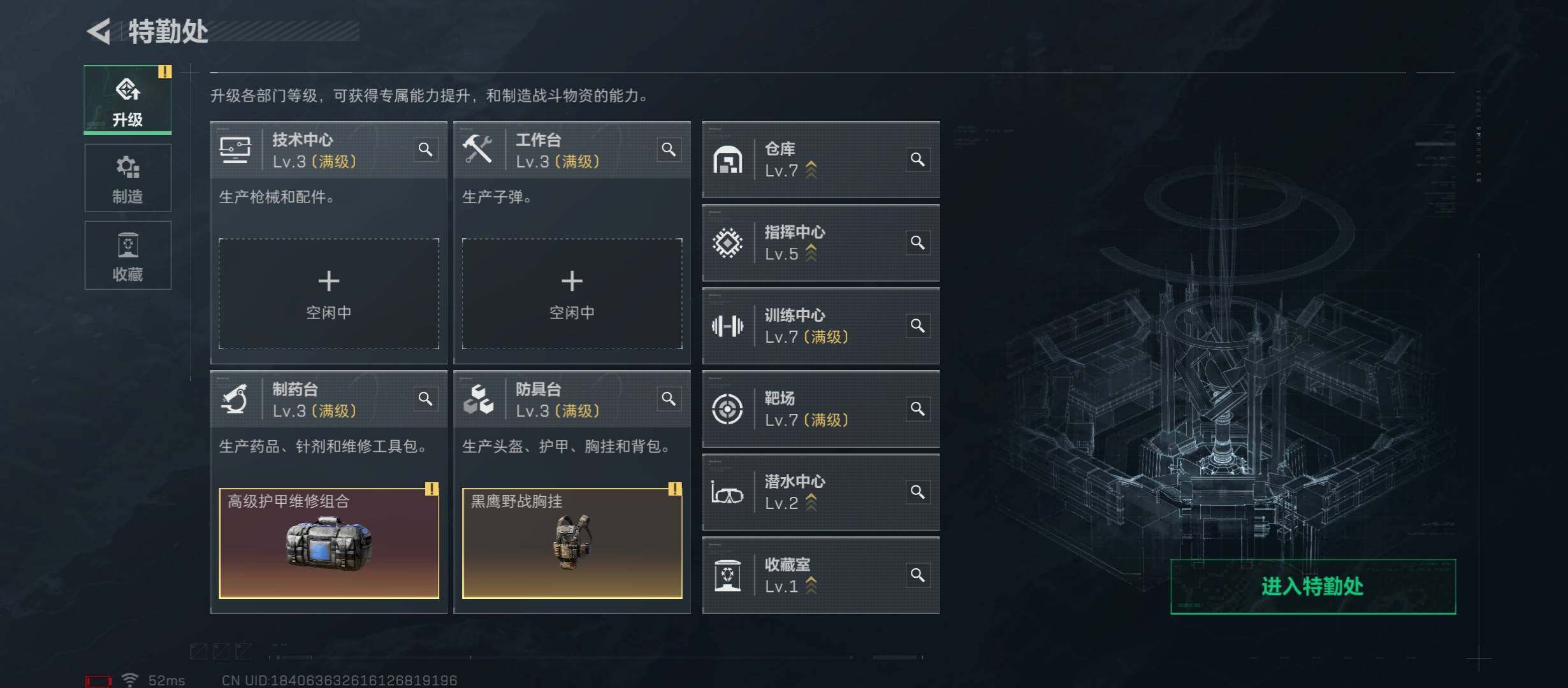Switch to the 制造 tab
The height and width of the screenshot is (688, 1568).
[x=128, y=178]
